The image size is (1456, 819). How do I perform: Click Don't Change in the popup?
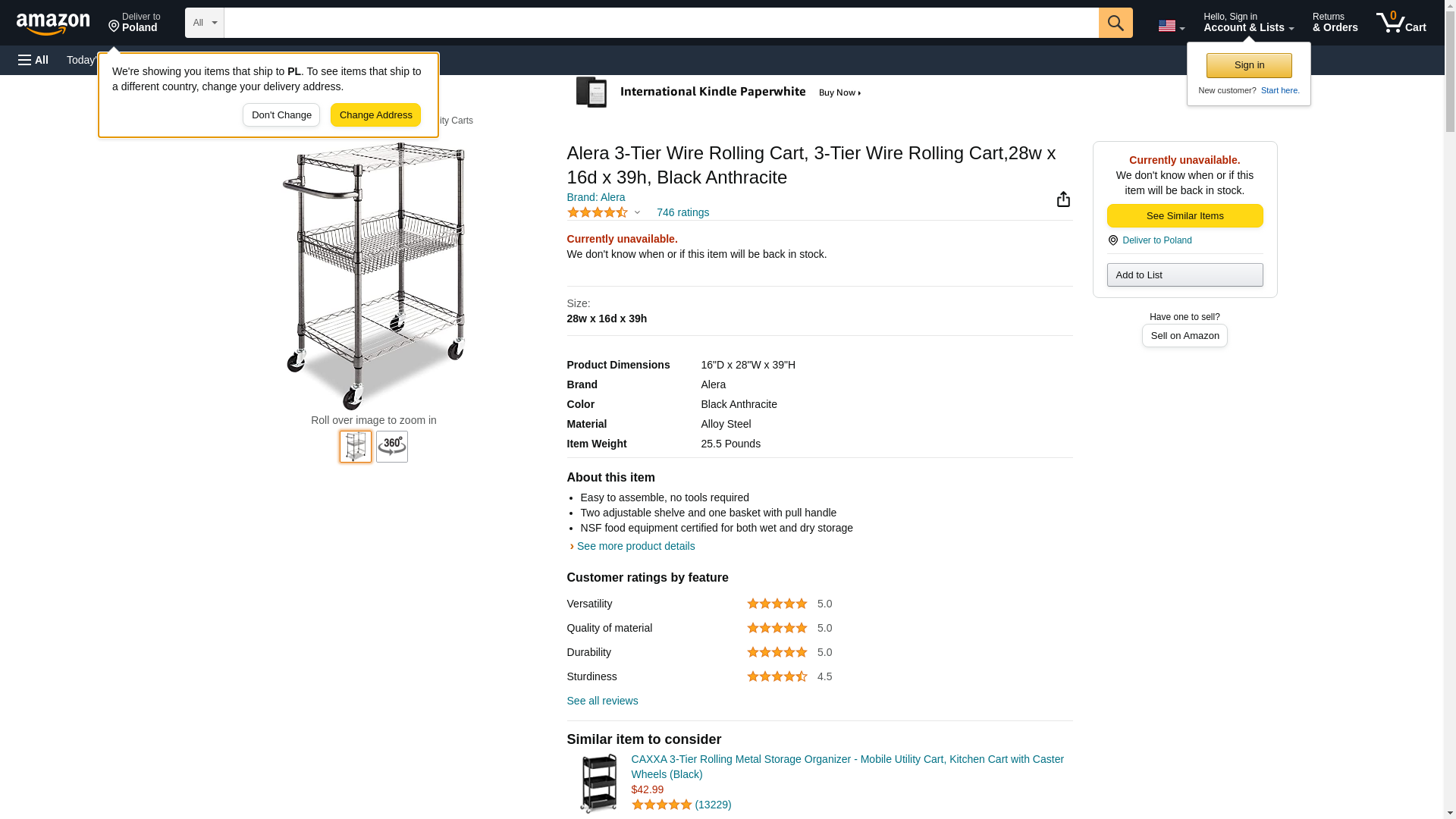(x=281, y=115)
